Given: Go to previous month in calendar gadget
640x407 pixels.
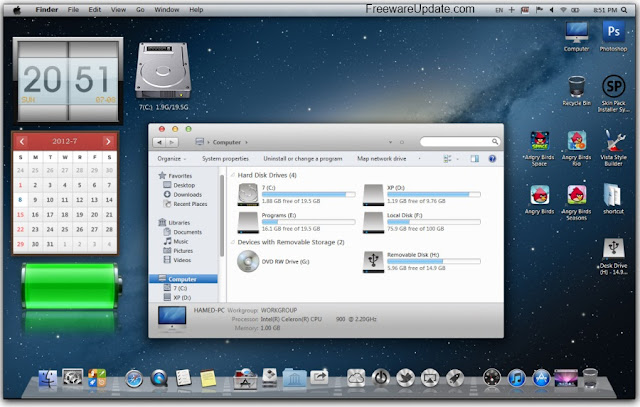Looking at the screenshot, I should [x=22, y=141].
